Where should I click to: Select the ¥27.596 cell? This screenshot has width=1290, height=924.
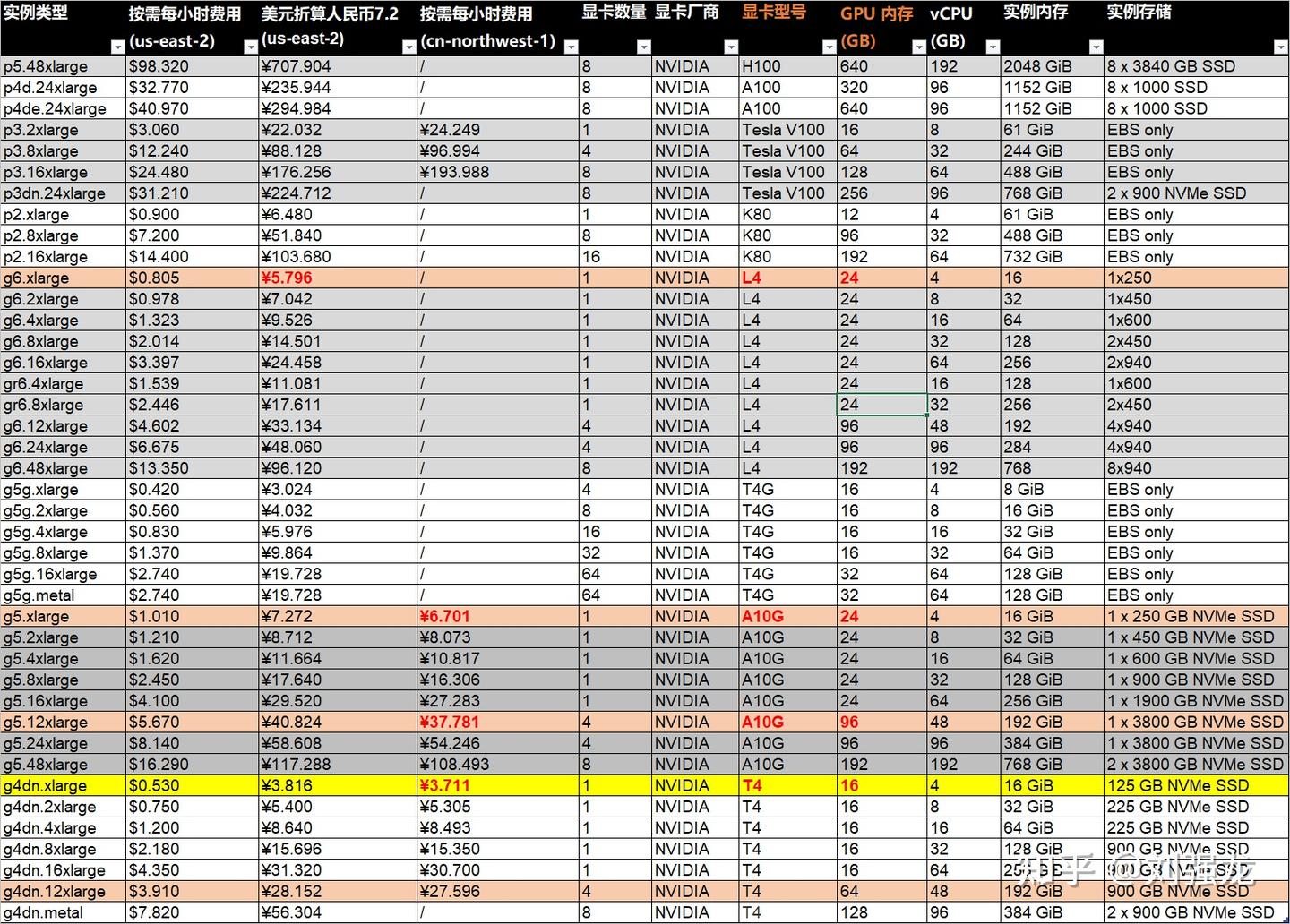pos(498,892)
